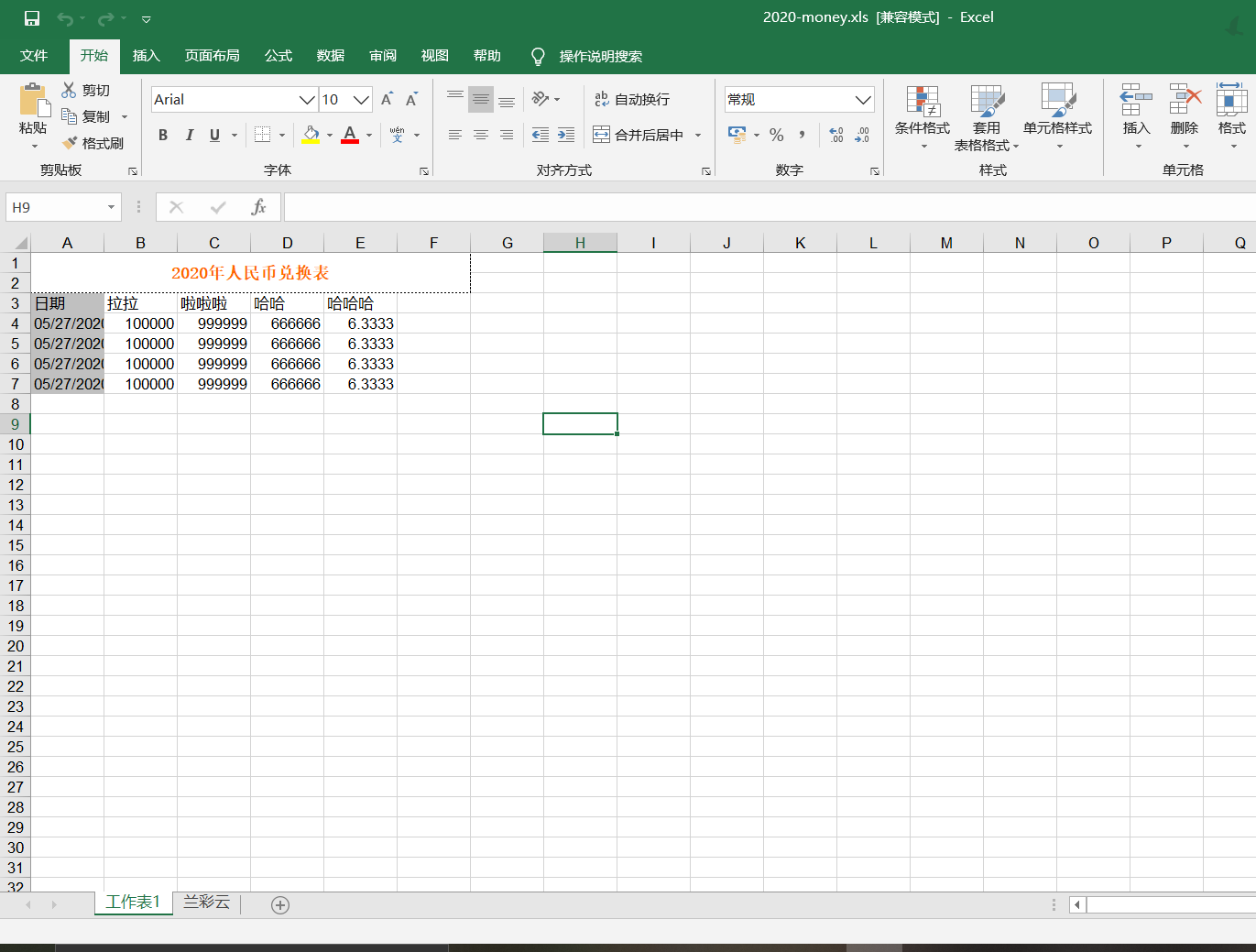Screen dimensions: 1256x952
Task: Switch to the 兰彩云 sheet tab
Action: pyautogui.click(x=207, y=903)
